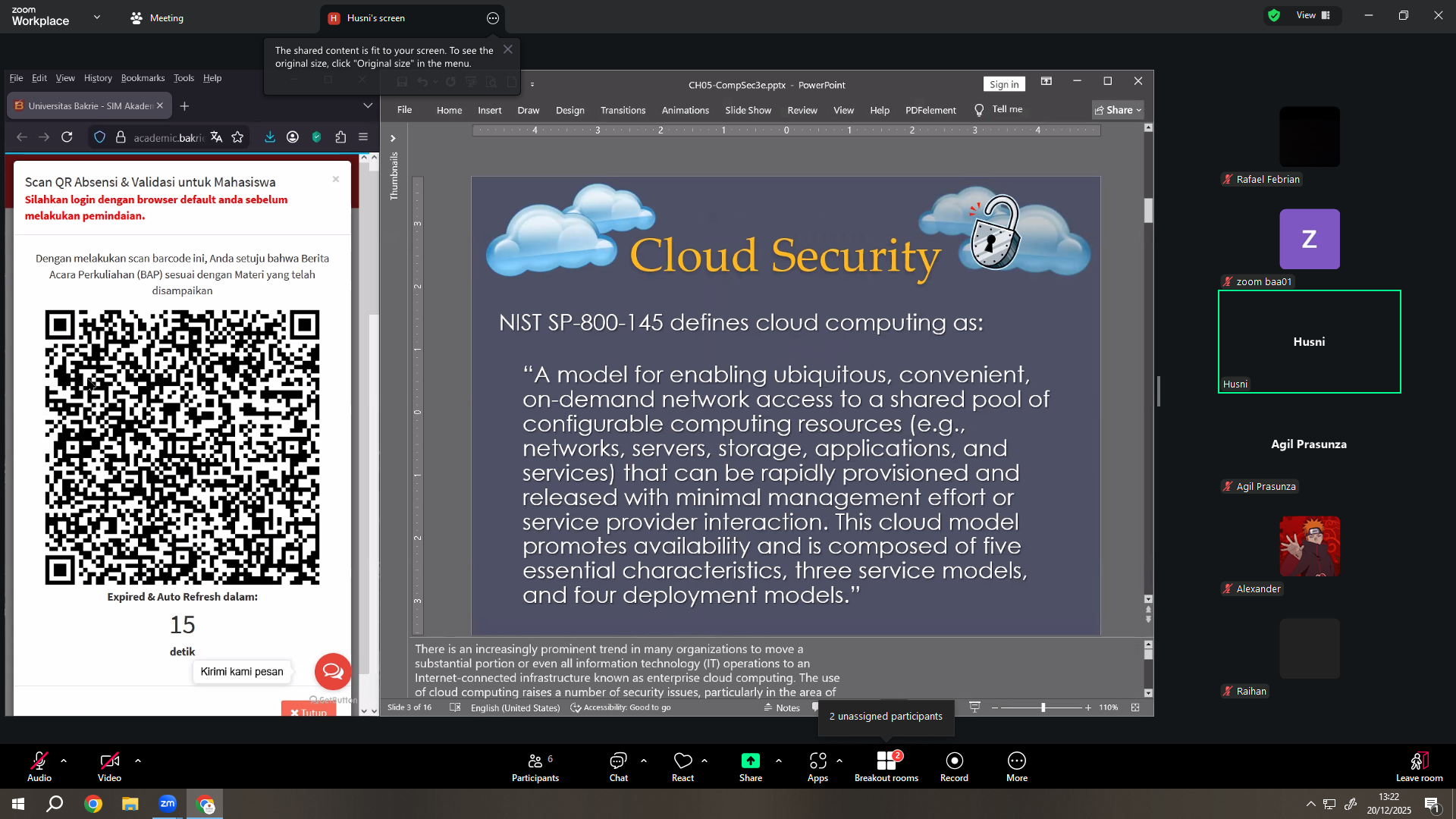Open the PDFelement ribbon tab

930,110
